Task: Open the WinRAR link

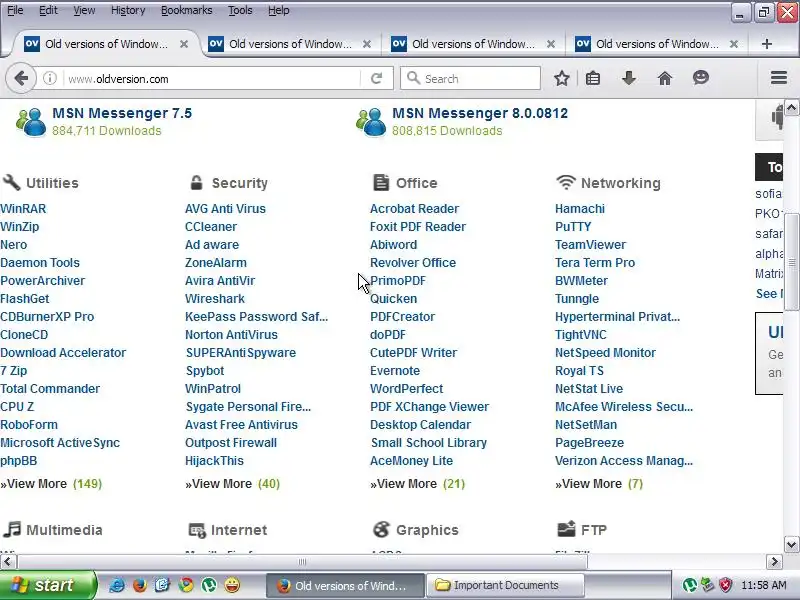Action: (x=23, y=209)
